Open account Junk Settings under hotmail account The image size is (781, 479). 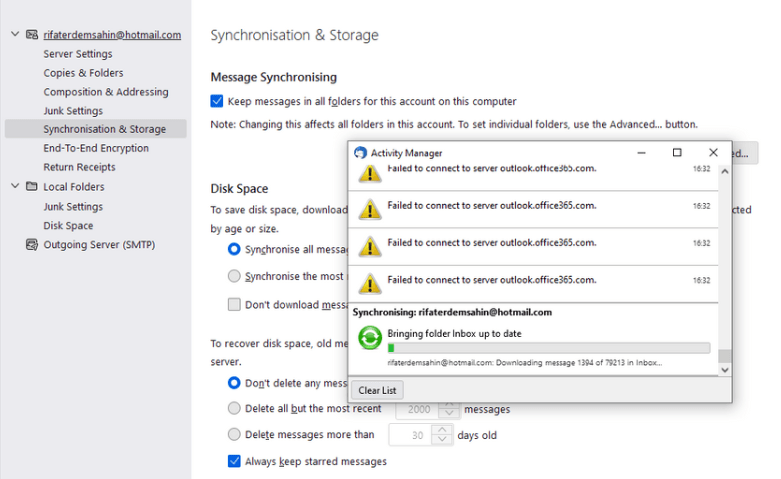(x=73, y=111)
